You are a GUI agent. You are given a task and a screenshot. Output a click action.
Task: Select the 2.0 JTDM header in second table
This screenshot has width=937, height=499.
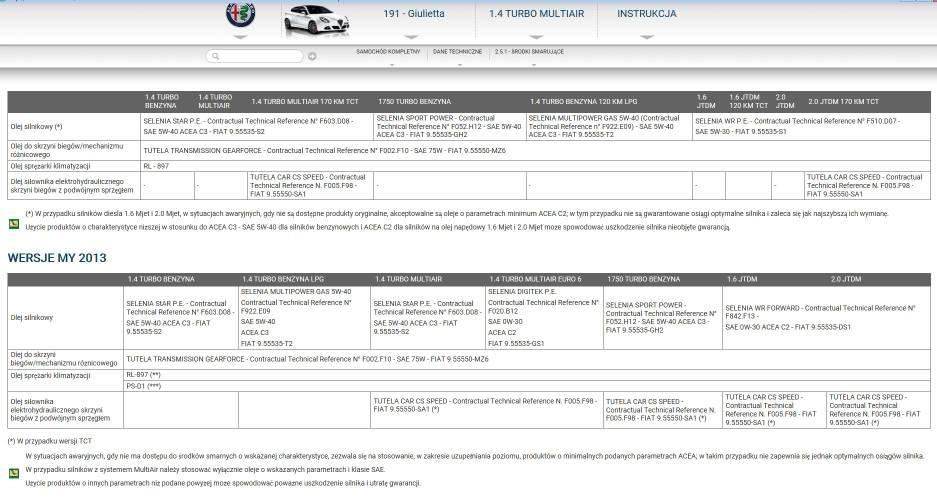point(846,279)
